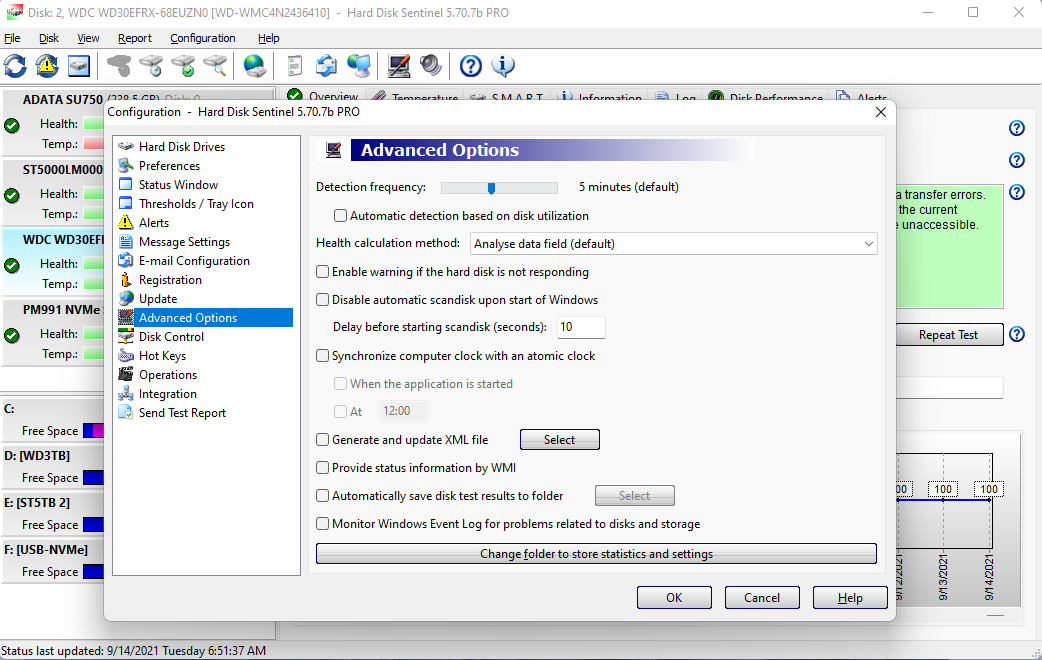Enable automatically save disk test results
The height and width of the screenshot is (660, 1042).
[x=322, y=496]
